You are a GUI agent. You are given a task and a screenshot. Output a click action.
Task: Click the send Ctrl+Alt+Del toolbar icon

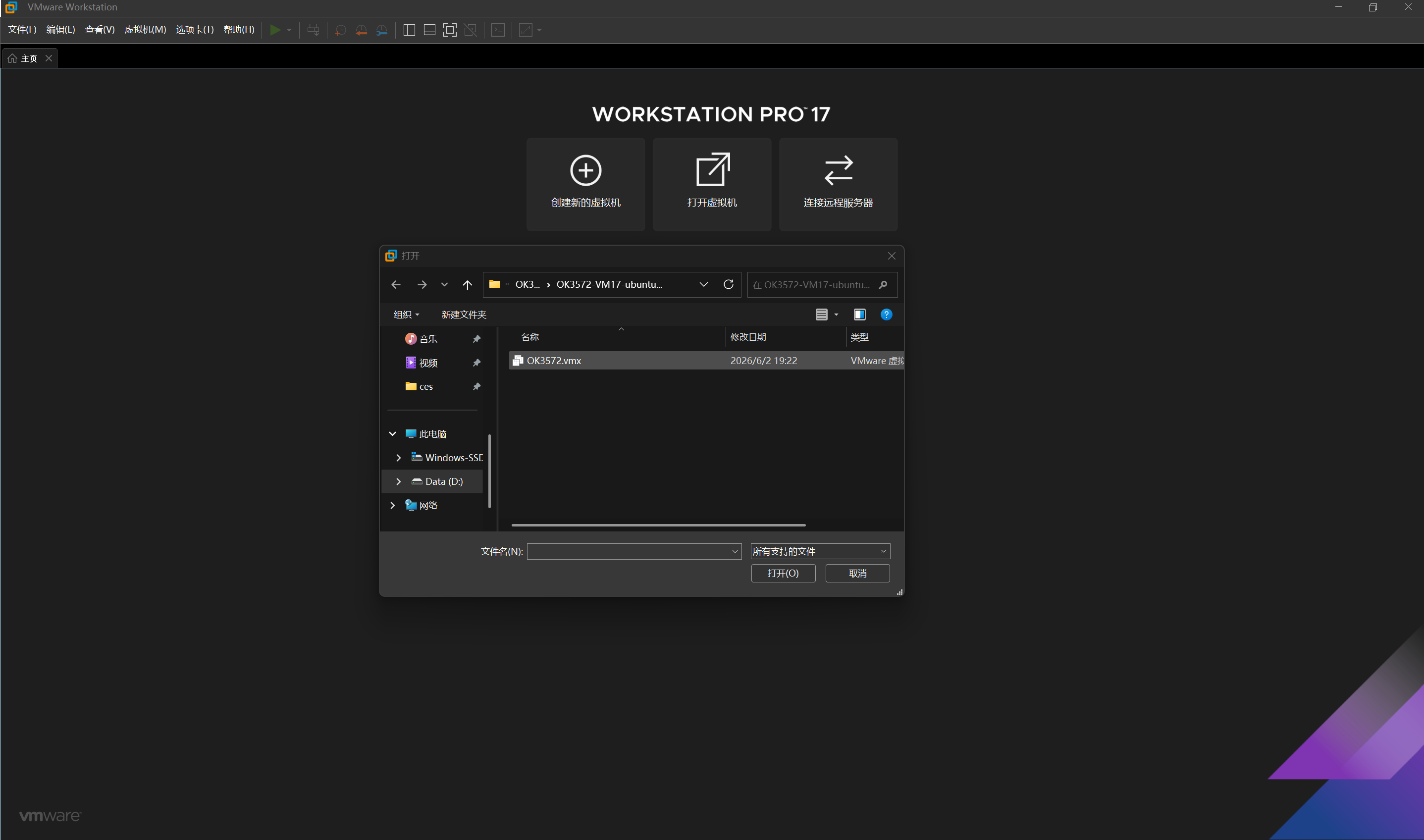(313, 30)
